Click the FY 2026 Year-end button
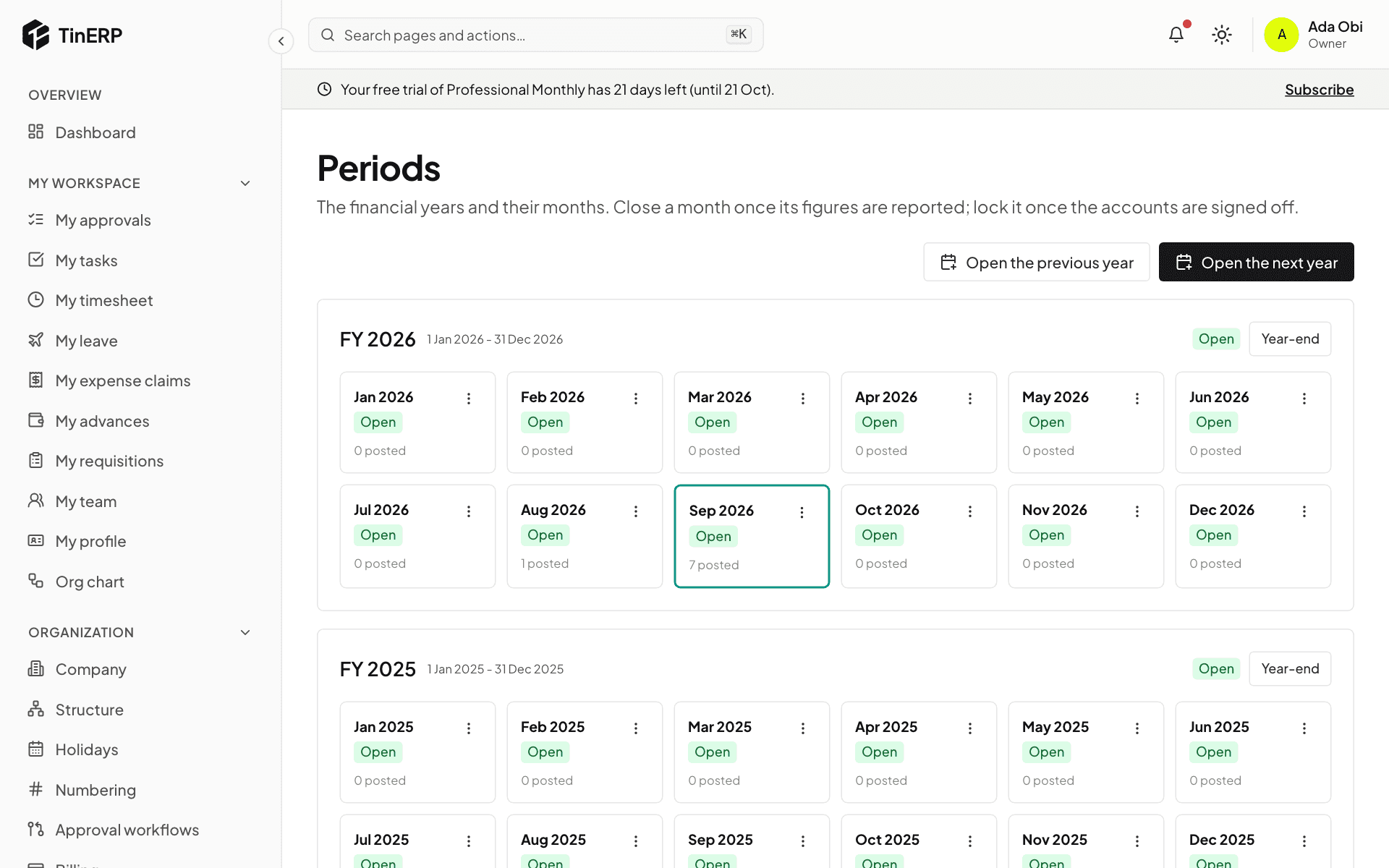This screenshot has height=868, width=1389. point(1290,339)
